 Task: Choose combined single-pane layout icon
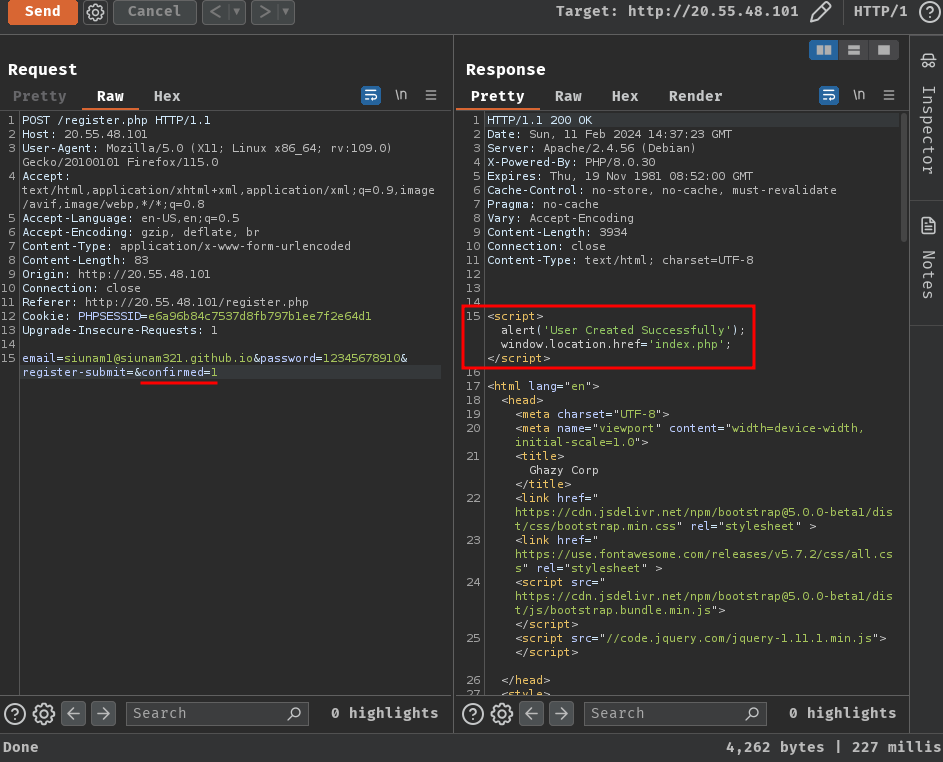tap(884, 50)
